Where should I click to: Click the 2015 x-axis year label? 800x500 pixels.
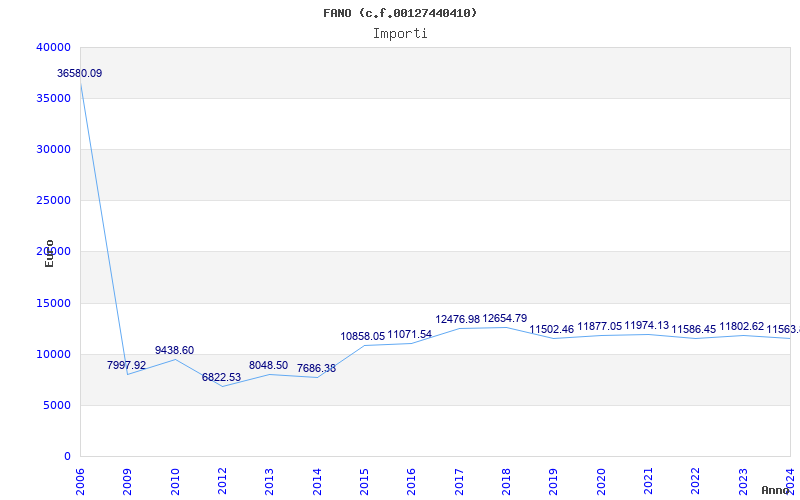point(364,481)
